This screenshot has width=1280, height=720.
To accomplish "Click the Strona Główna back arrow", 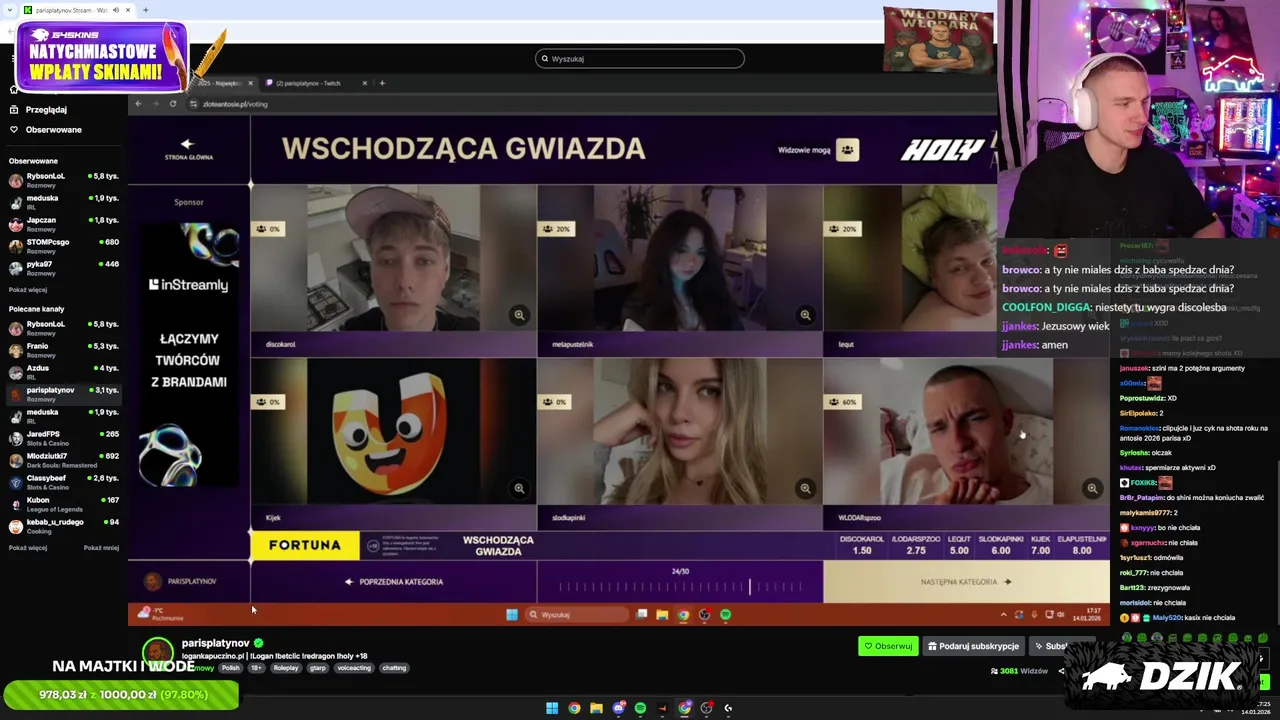I will (x=187, y=149).
